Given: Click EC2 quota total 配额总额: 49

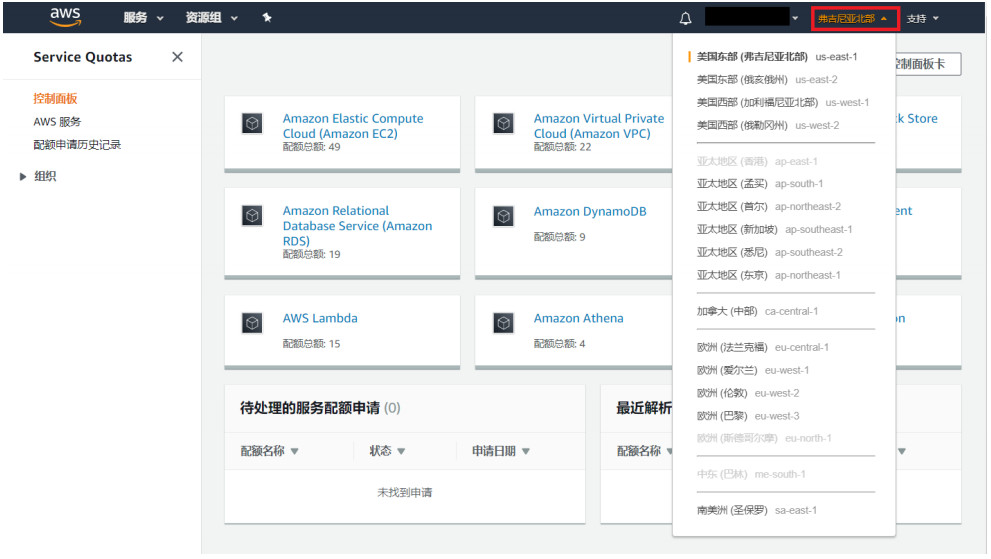Looking at the screenshot, I should pyautogui.click(x=311, y=147).
